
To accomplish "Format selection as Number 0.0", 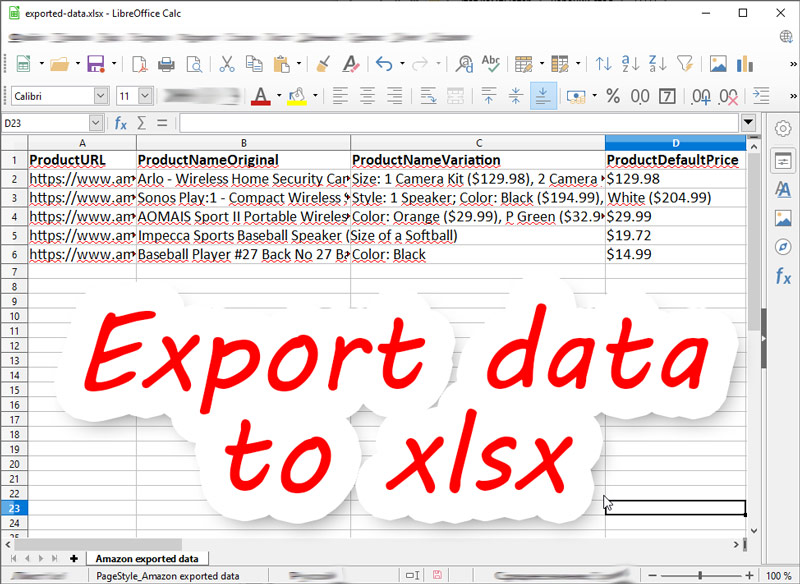I will pos(640,96).
